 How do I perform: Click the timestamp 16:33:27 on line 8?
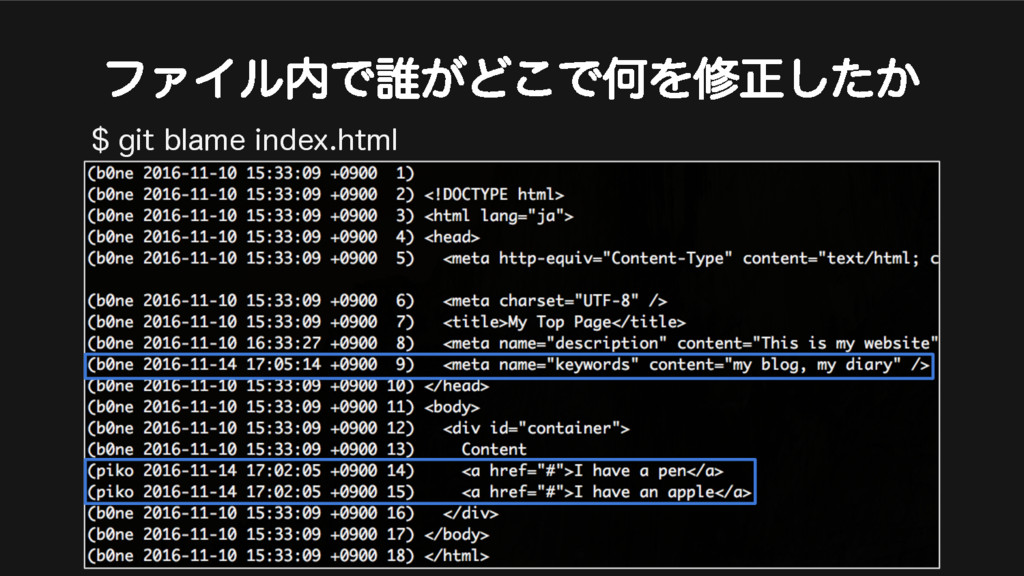point(283,344)
